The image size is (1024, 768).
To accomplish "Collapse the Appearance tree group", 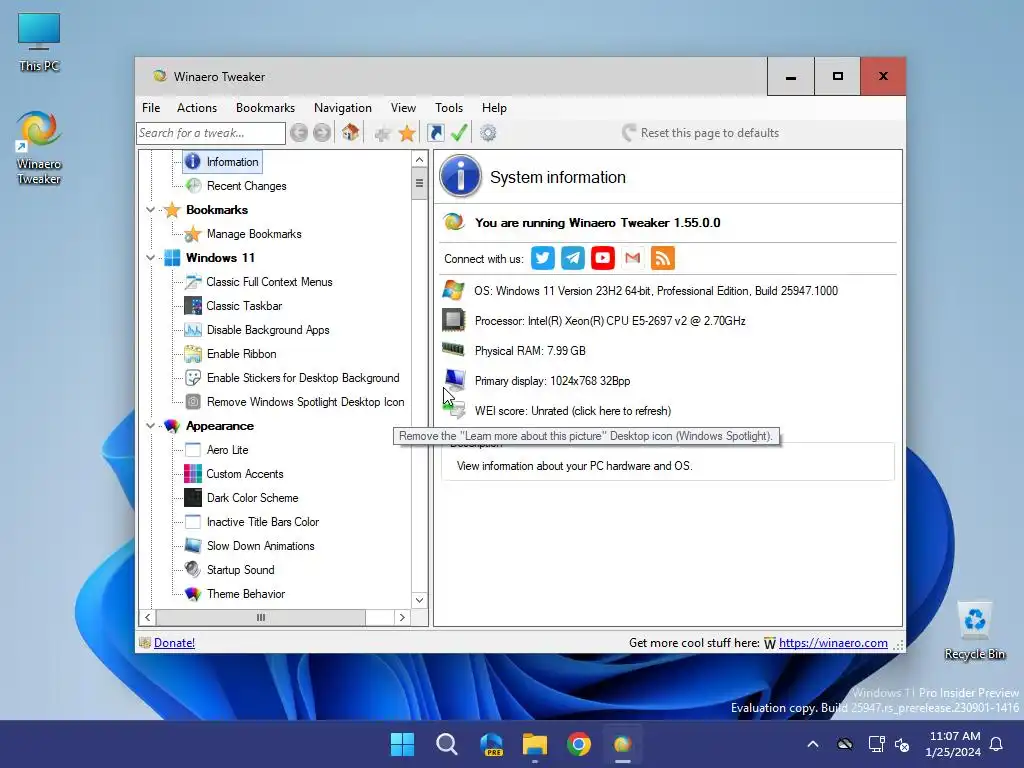I will tap(150, 426).
